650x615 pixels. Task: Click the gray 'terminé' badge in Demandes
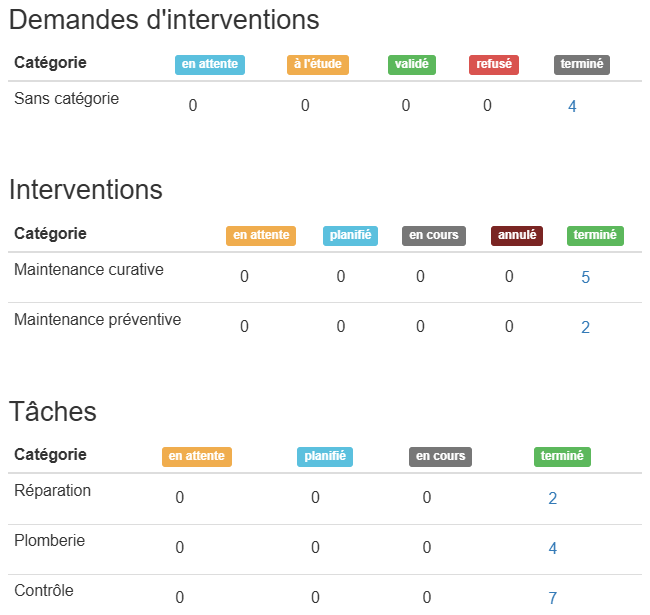pyautogui.click(x=581, y=64)
